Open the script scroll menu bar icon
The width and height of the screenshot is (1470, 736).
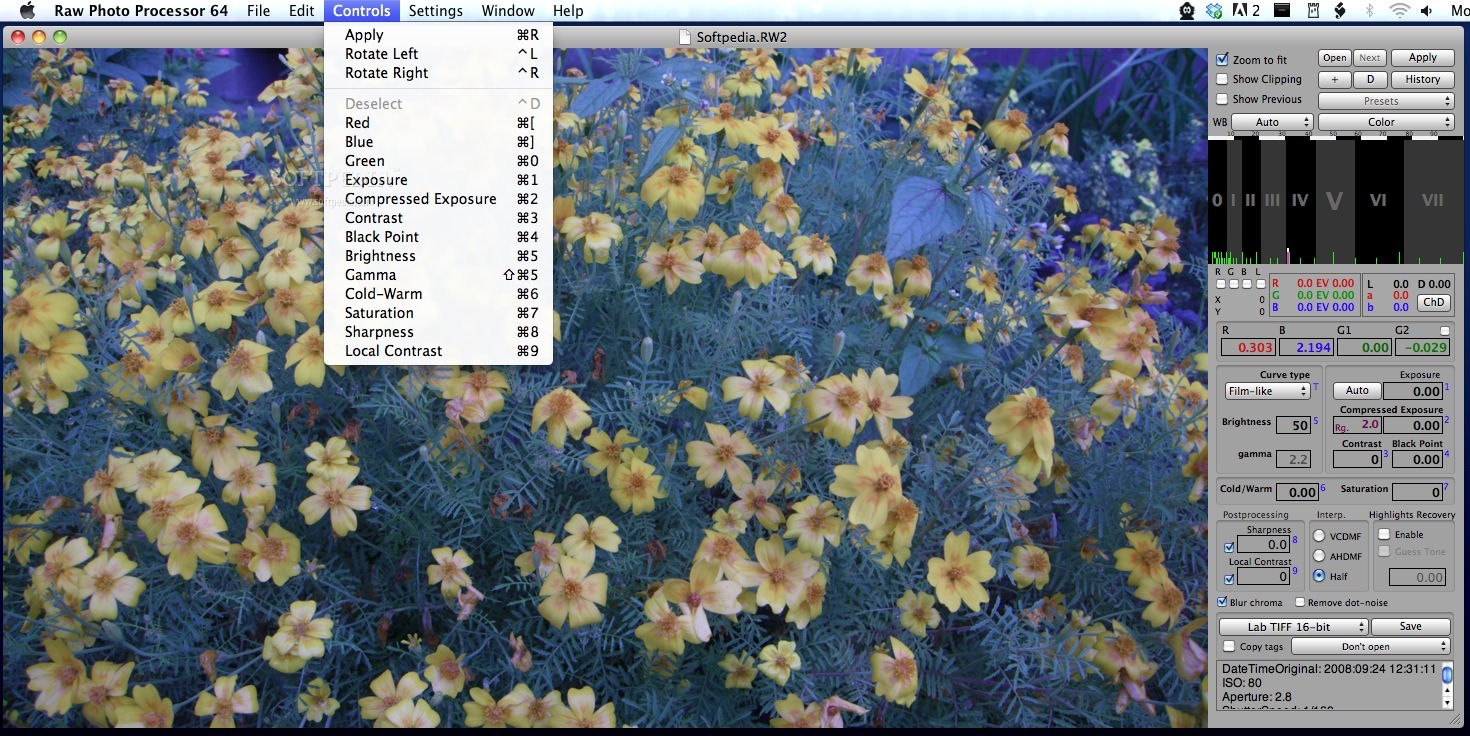point(1341,11)
